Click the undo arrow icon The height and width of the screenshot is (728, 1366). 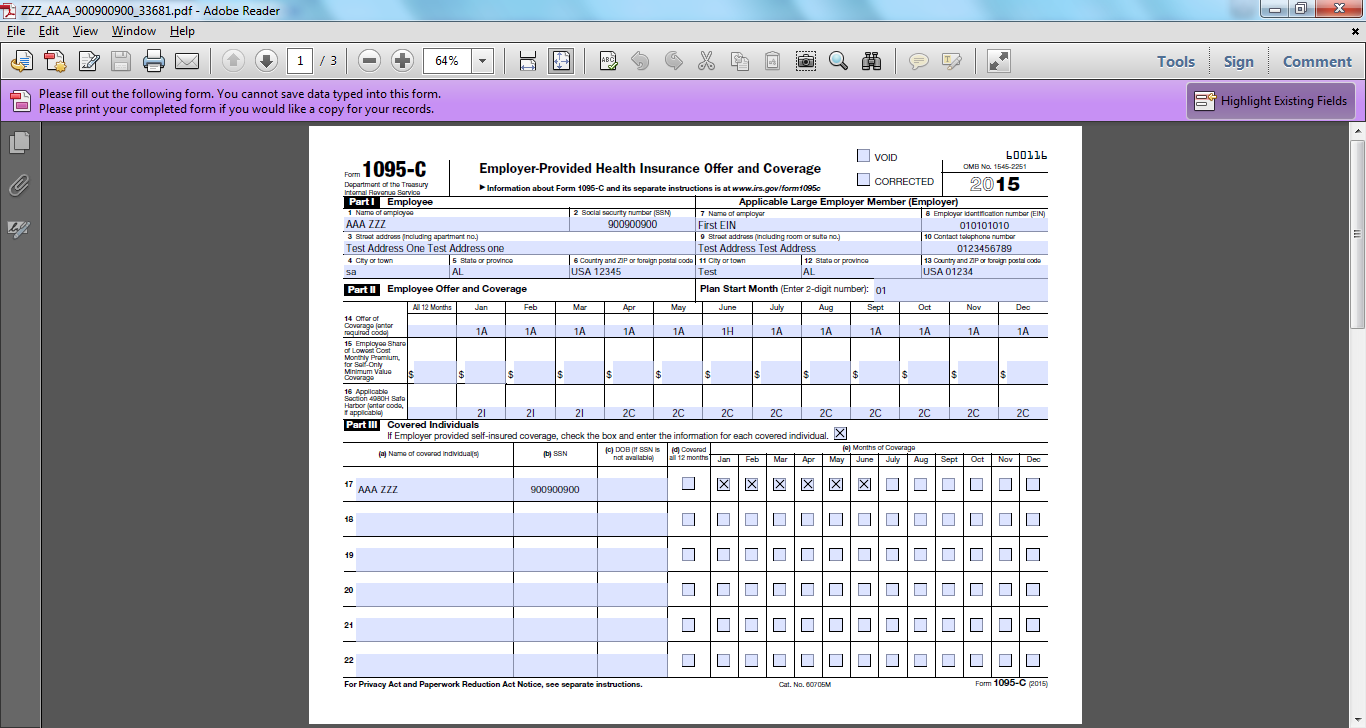(640, 61)
